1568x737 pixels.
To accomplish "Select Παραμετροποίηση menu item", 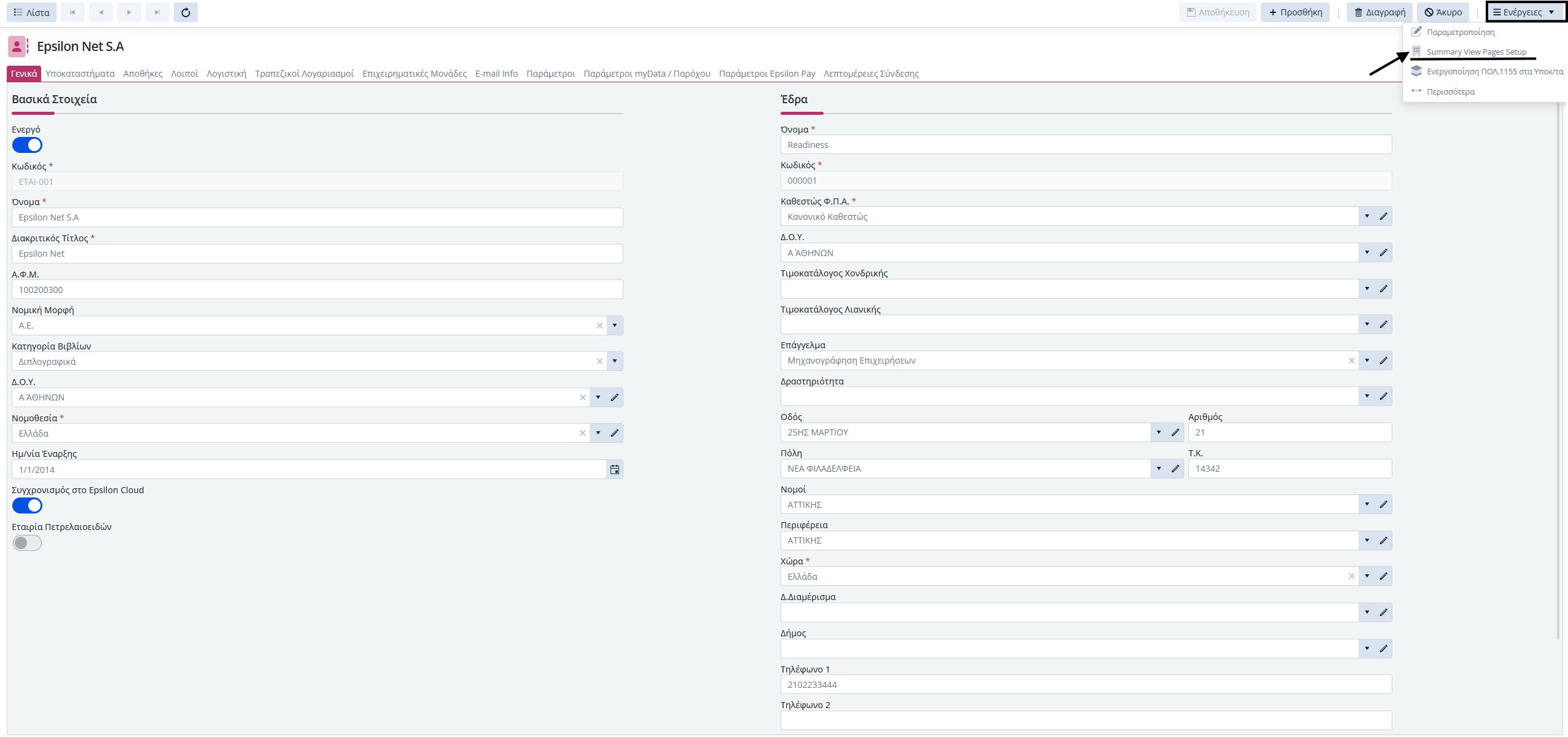I will (1460, 32).
